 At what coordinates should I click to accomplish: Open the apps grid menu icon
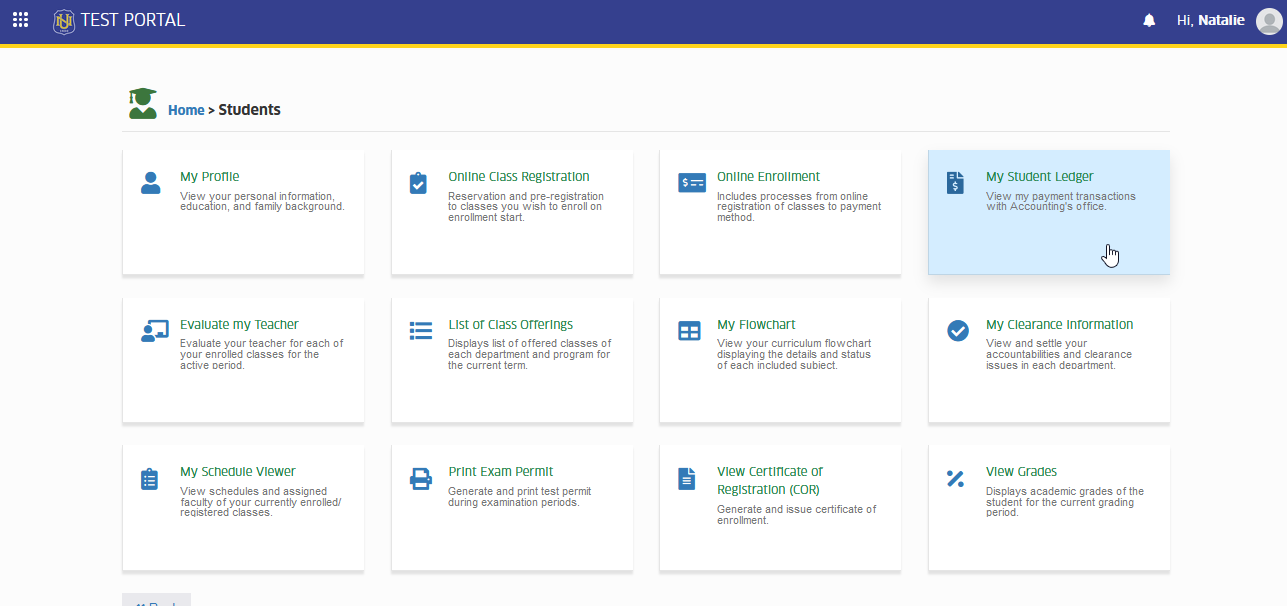point(20,20)
